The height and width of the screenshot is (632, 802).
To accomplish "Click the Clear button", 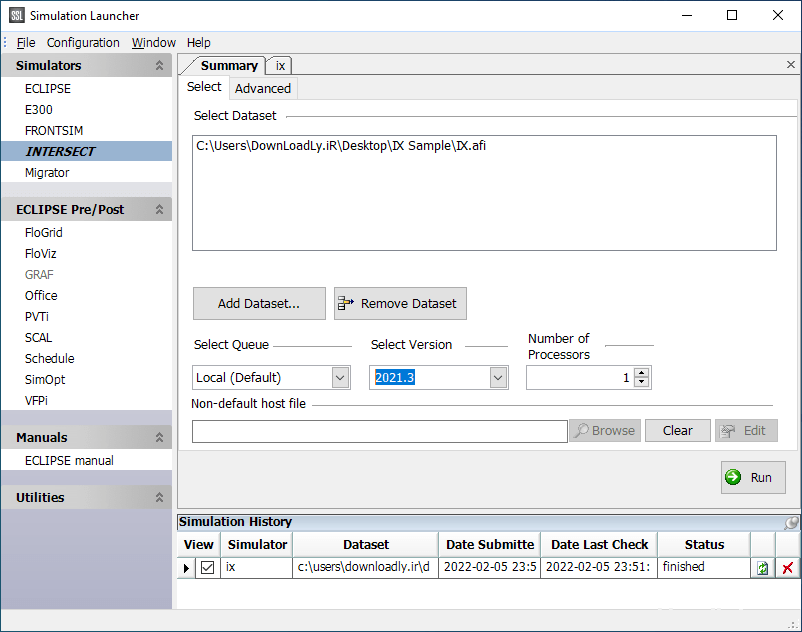I will [678, 431].
